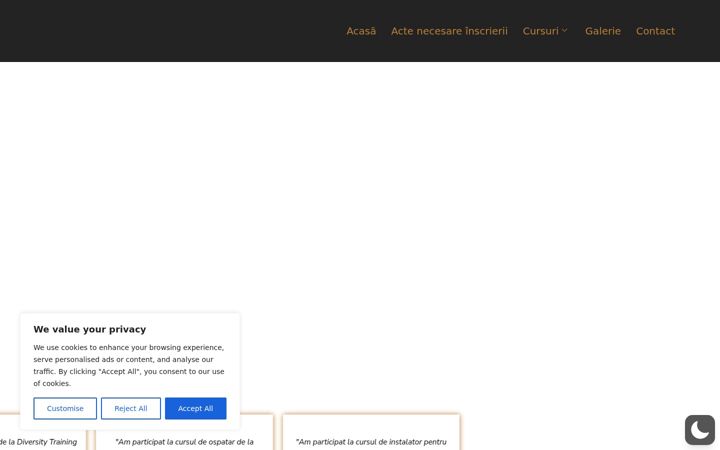Reject all cookies
720x450 pixels.
coord(131,408)
